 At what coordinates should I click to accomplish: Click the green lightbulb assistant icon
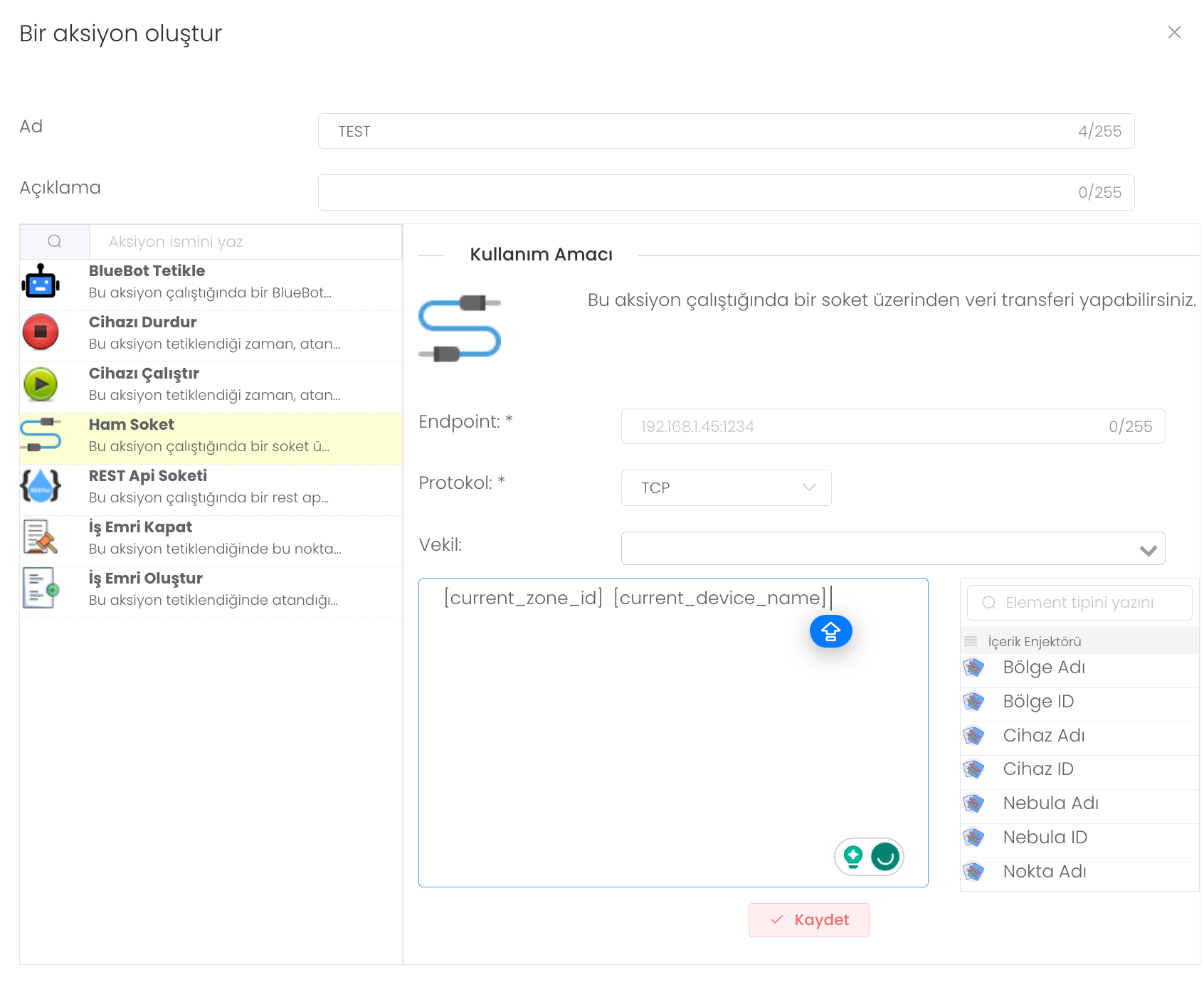click(x=853, y=857)
